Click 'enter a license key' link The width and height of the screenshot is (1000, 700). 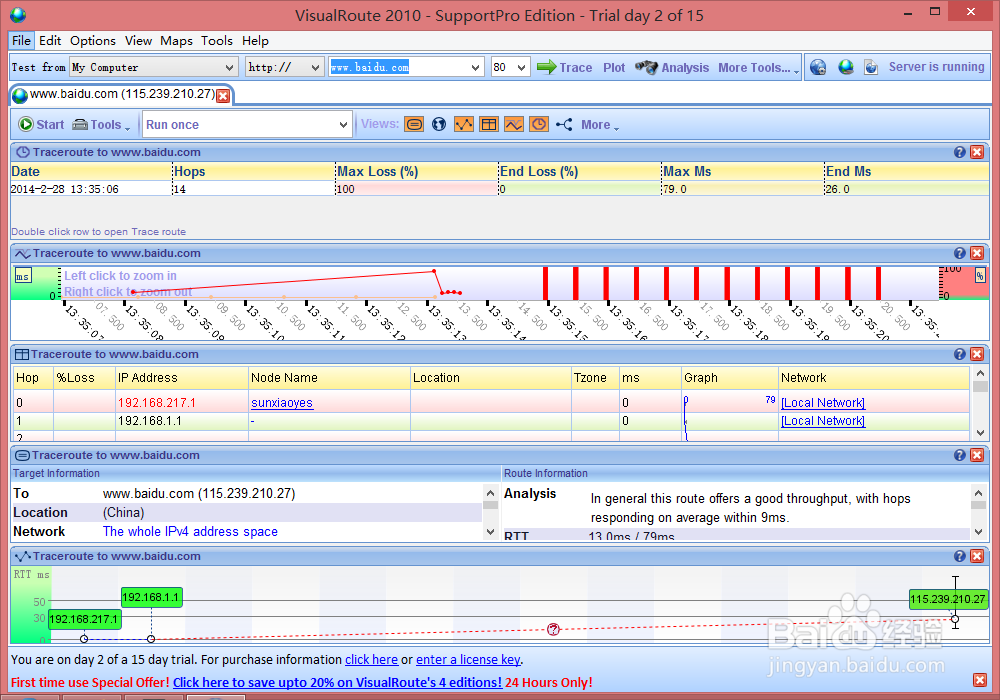(468, 659)
